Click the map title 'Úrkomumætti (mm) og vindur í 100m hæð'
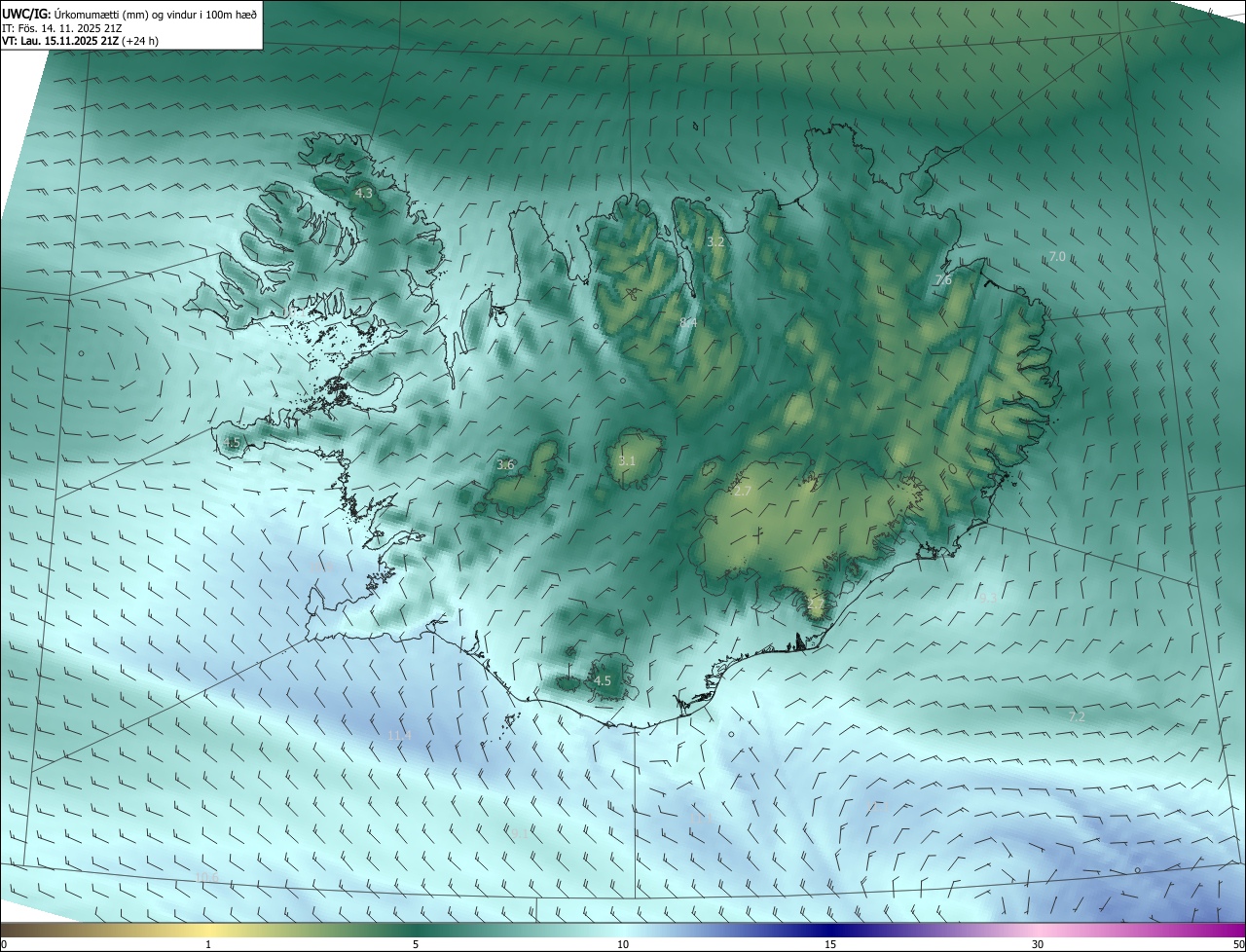The image size is (1246, 952). click(156, 14)
